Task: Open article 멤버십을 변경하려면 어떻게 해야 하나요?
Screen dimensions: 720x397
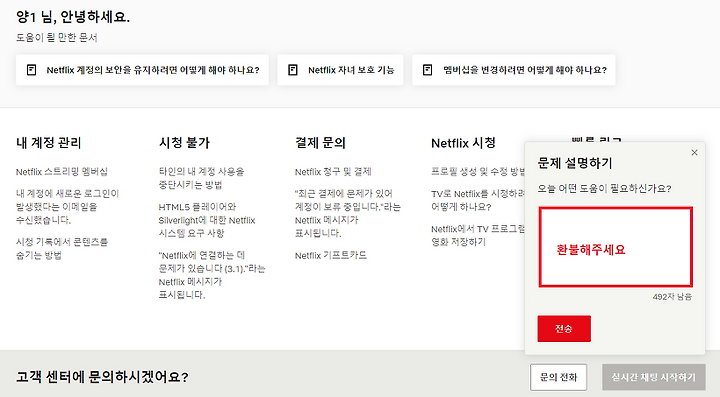Action: (514, 70)
